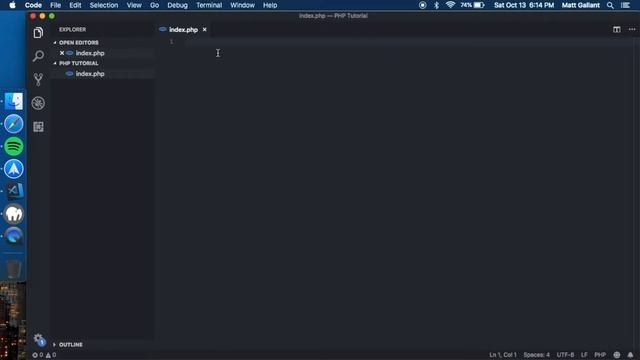Open the Manage gear menu
Viewport: 640px width, 360px height.
tap(39, 339)
